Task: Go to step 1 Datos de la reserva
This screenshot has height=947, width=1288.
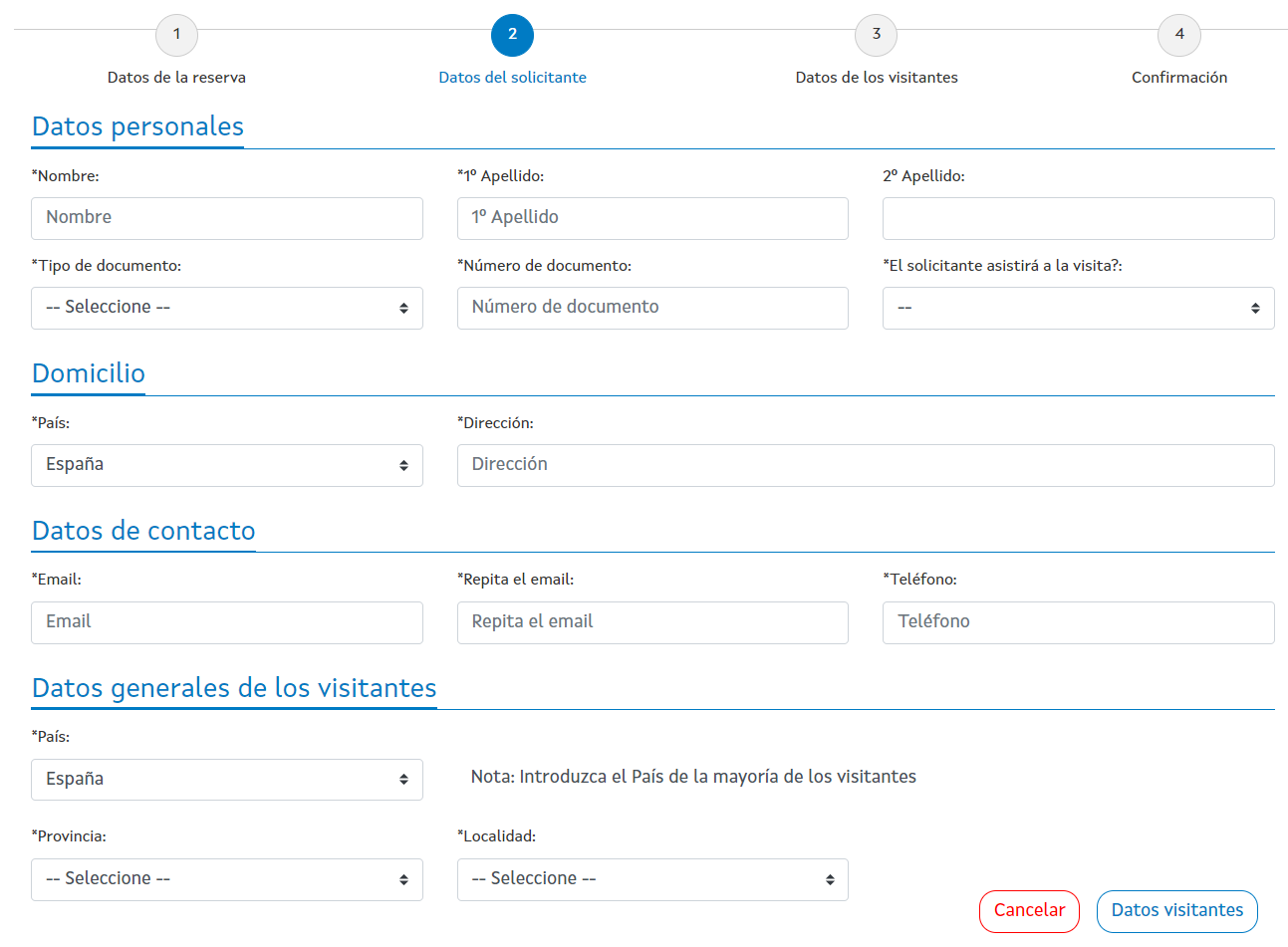Action: (x=176, y=35)
